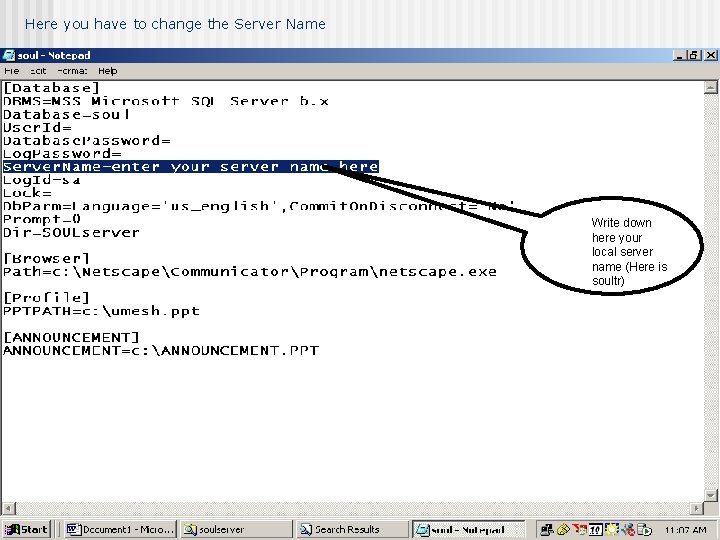Click the soul - Notepad taskbar button
This screenshot has height=540, width=720.
(x=468, y=529)
